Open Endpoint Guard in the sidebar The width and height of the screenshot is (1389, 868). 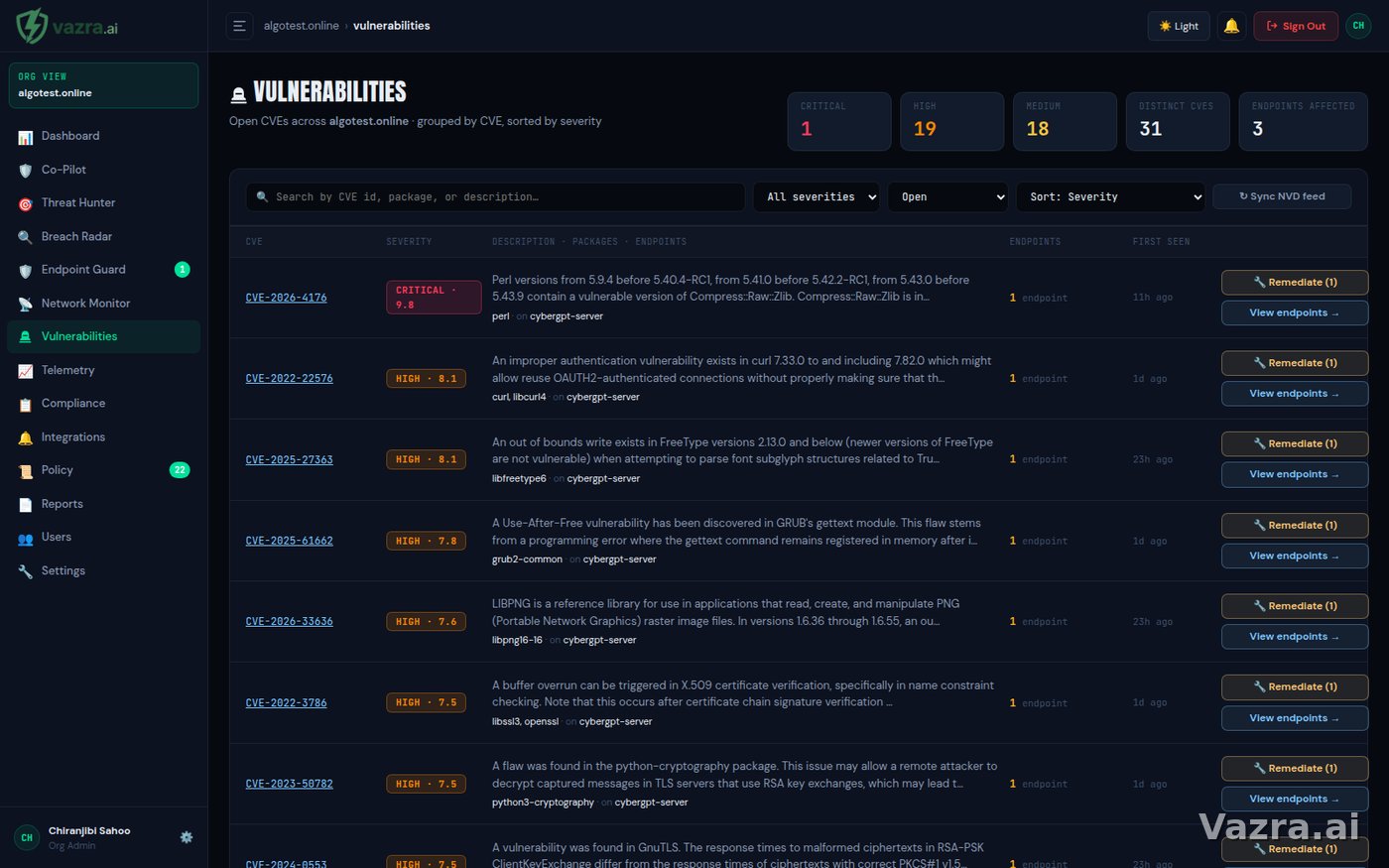pyautogui.click(x=103, y=270)
